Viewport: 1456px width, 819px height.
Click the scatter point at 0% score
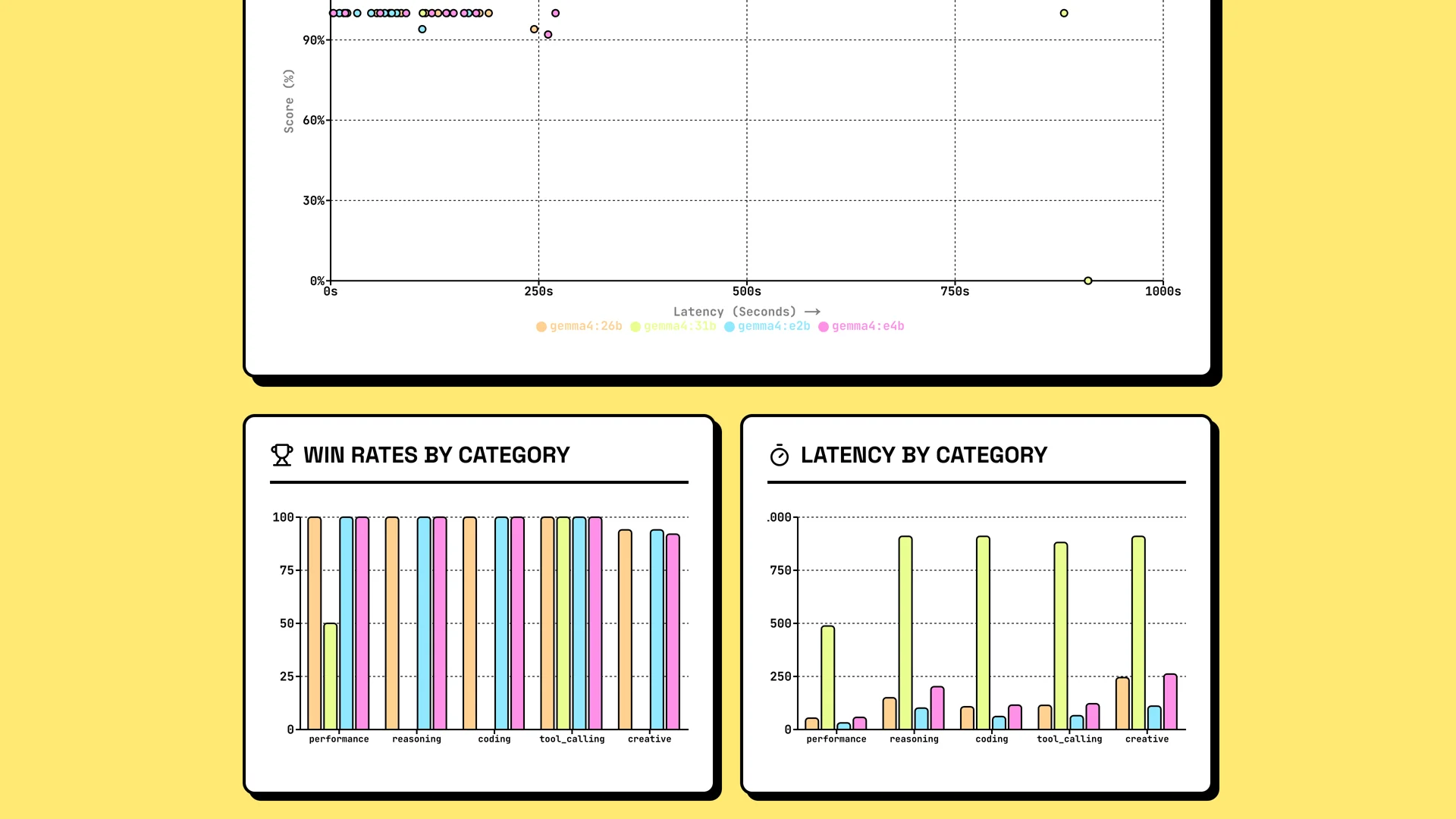click(1088, 281)
